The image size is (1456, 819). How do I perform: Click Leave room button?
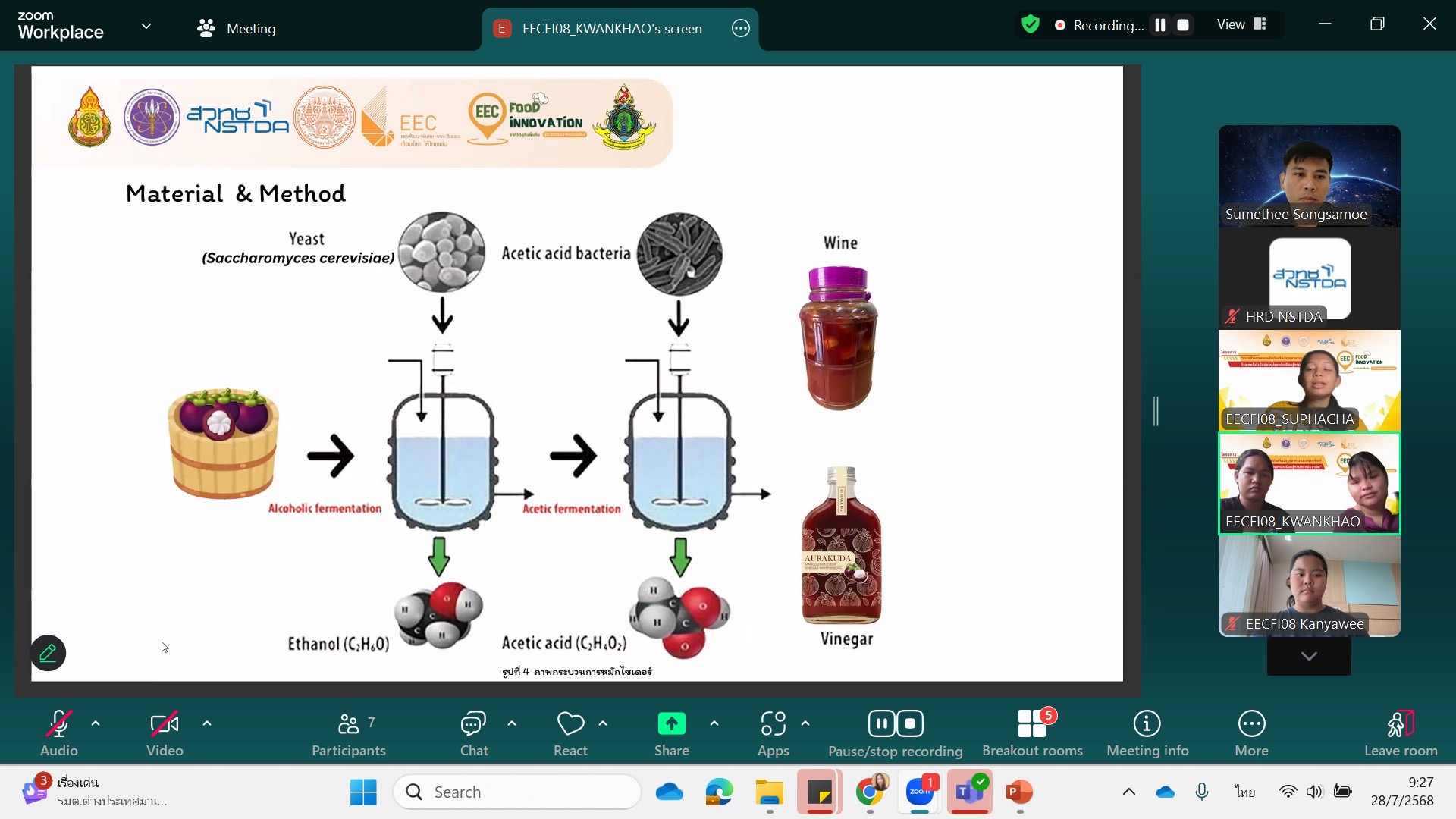[1400, 733]
